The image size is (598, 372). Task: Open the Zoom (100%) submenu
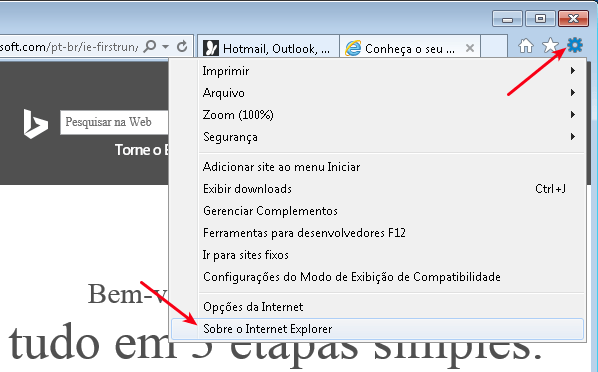pos(377,115)
